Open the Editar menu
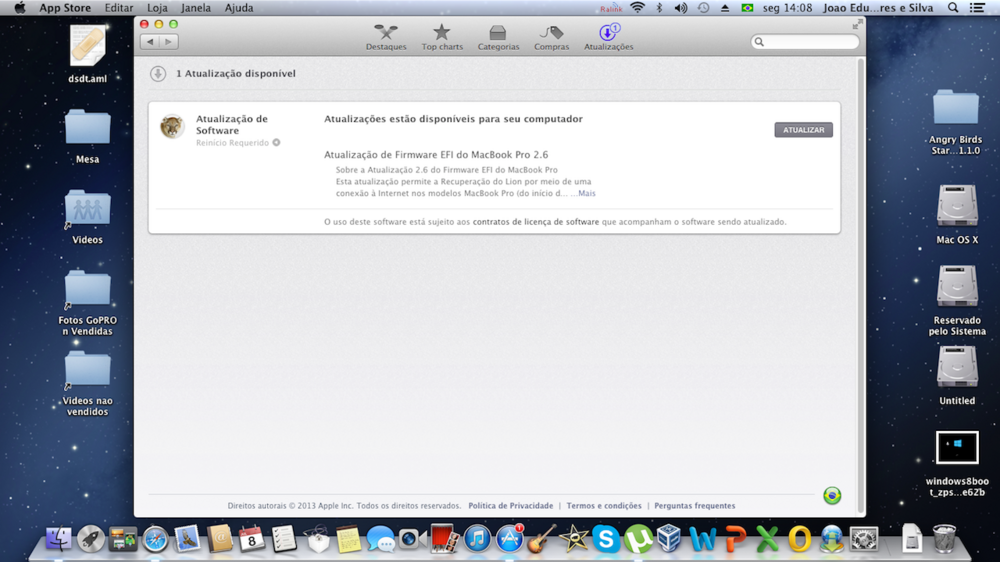This screenshot has width=1000, height=562. click(x=119, y=8)
